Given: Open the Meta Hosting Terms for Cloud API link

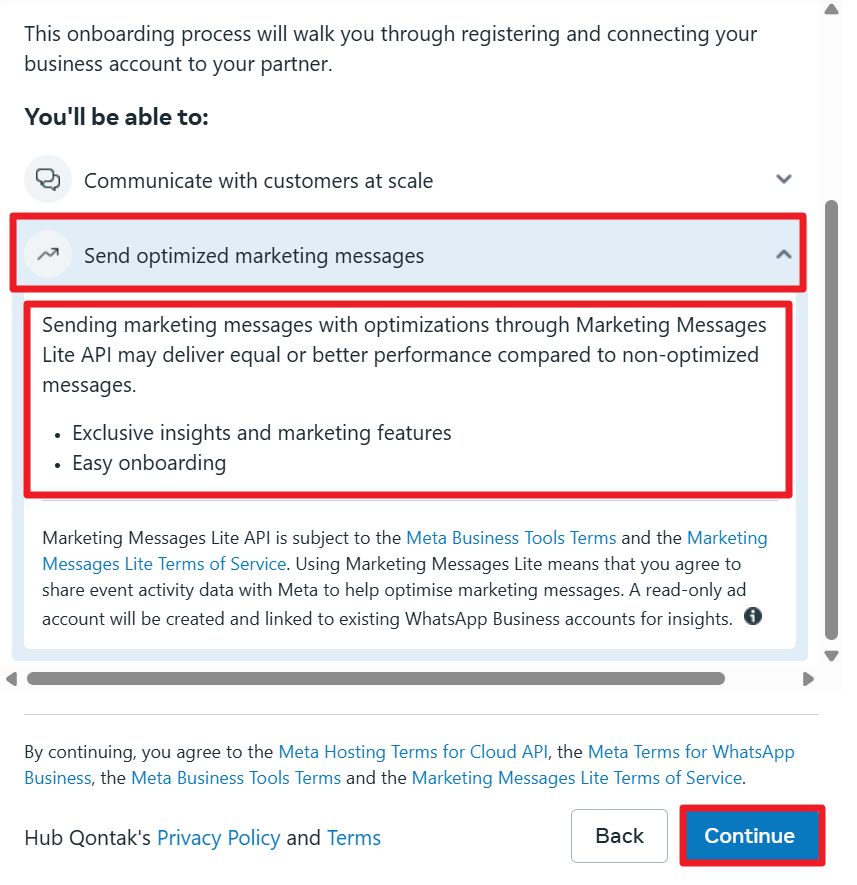Looking at the screenshot, I should point(413,752).
